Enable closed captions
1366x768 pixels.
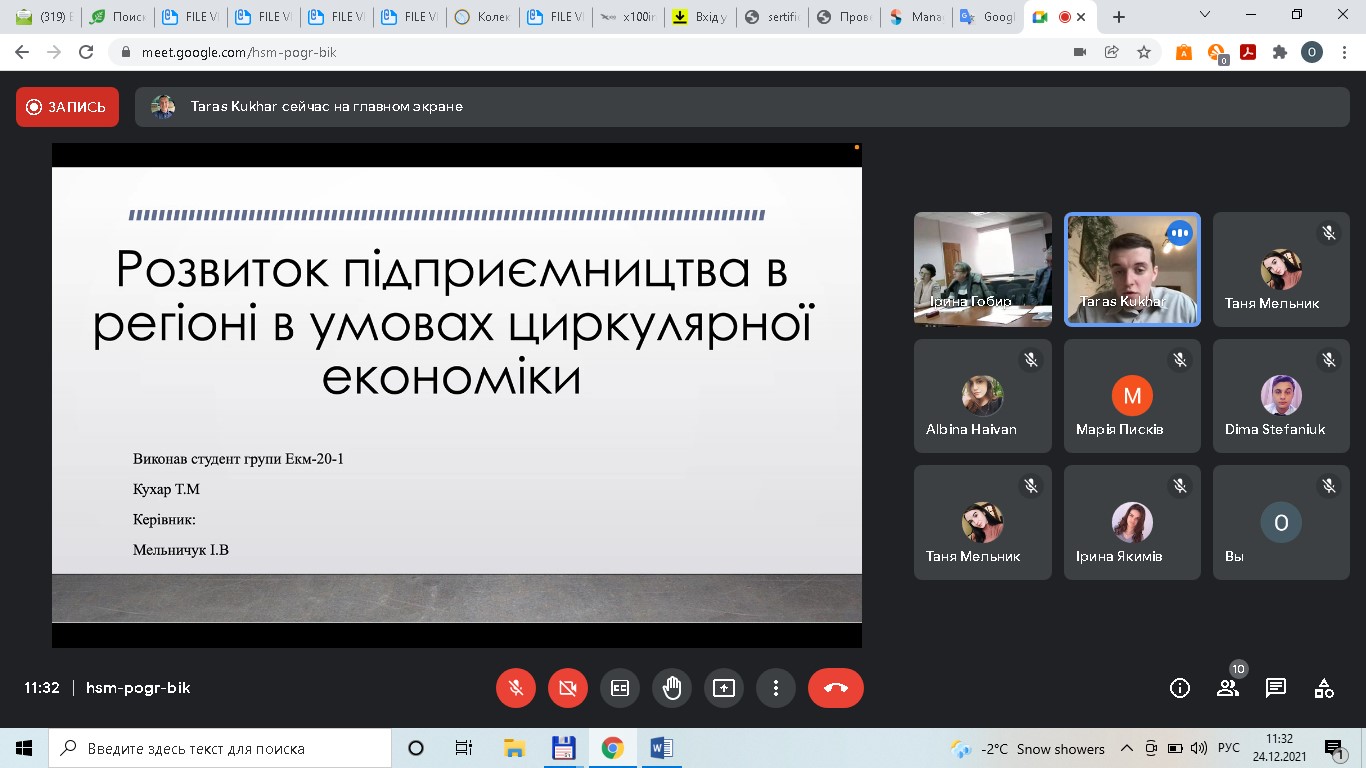click(x=620, y=688)
